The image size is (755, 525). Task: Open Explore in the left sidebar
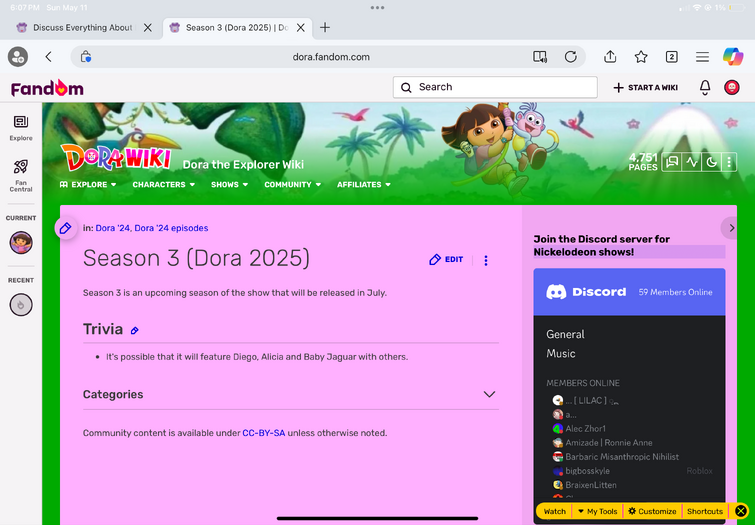pos(21,128)
